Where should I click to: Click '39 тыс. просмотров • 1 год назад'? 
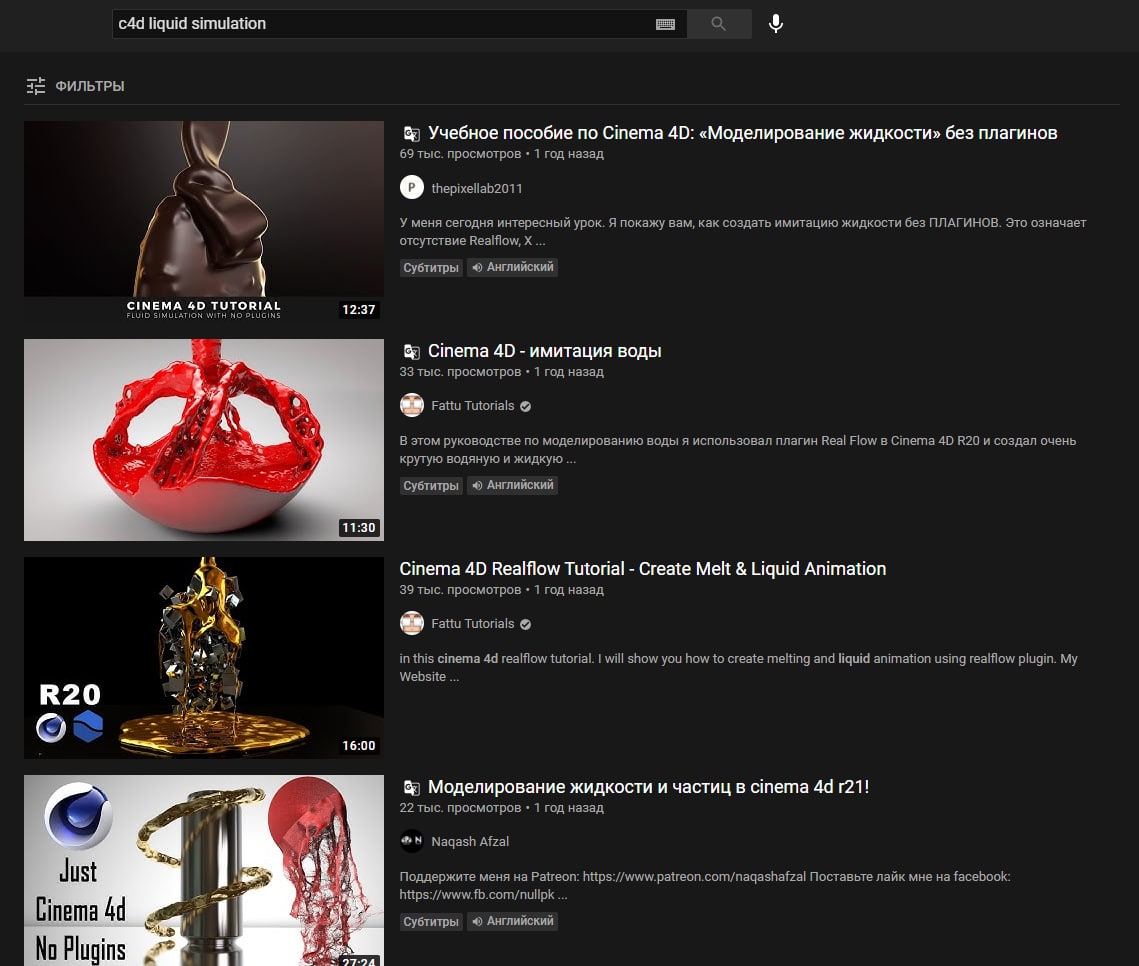coord(501,590)
